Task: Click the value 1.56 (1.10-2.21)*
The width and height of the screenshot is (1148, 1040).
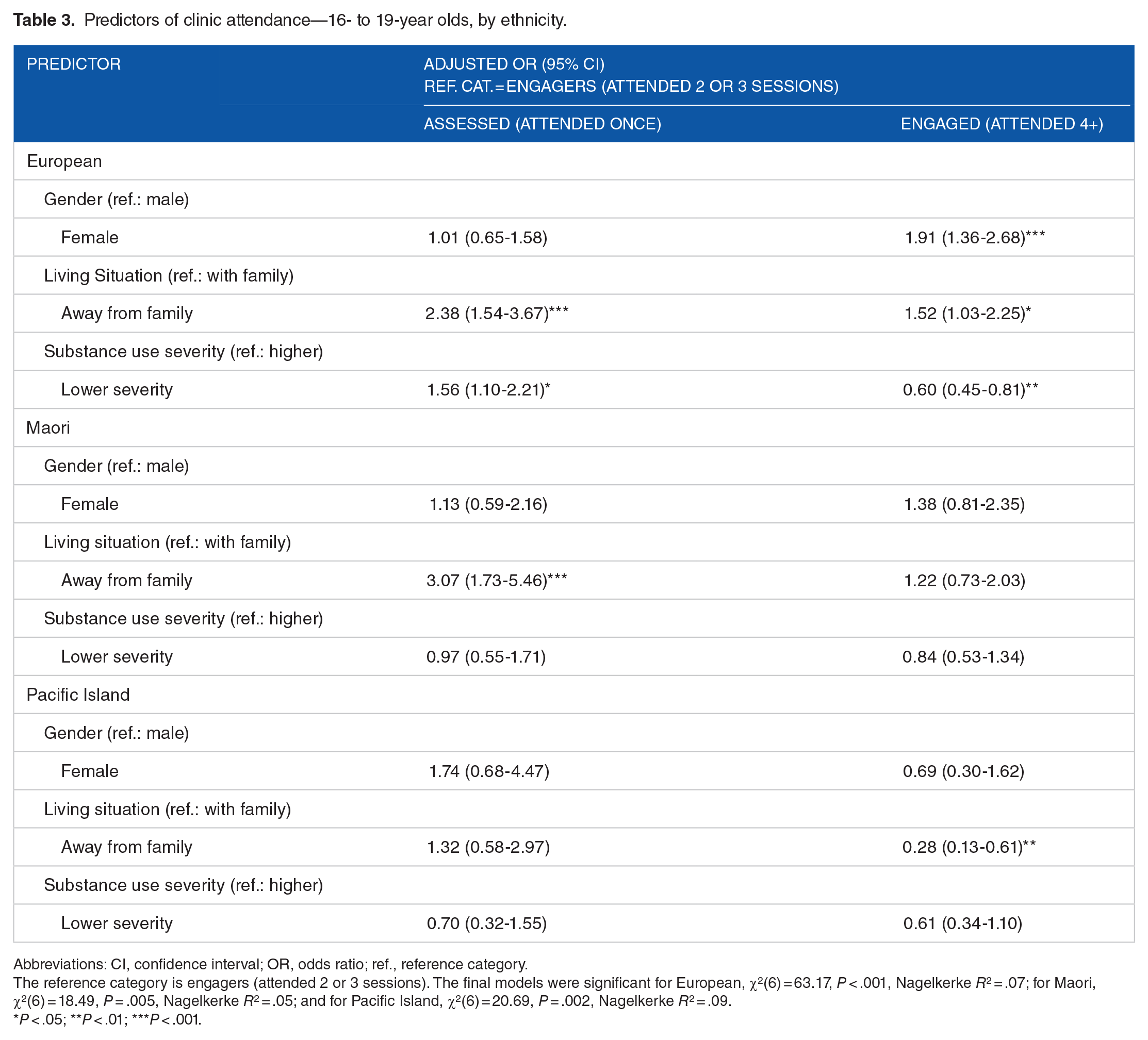Action: [x=488, y=389]
